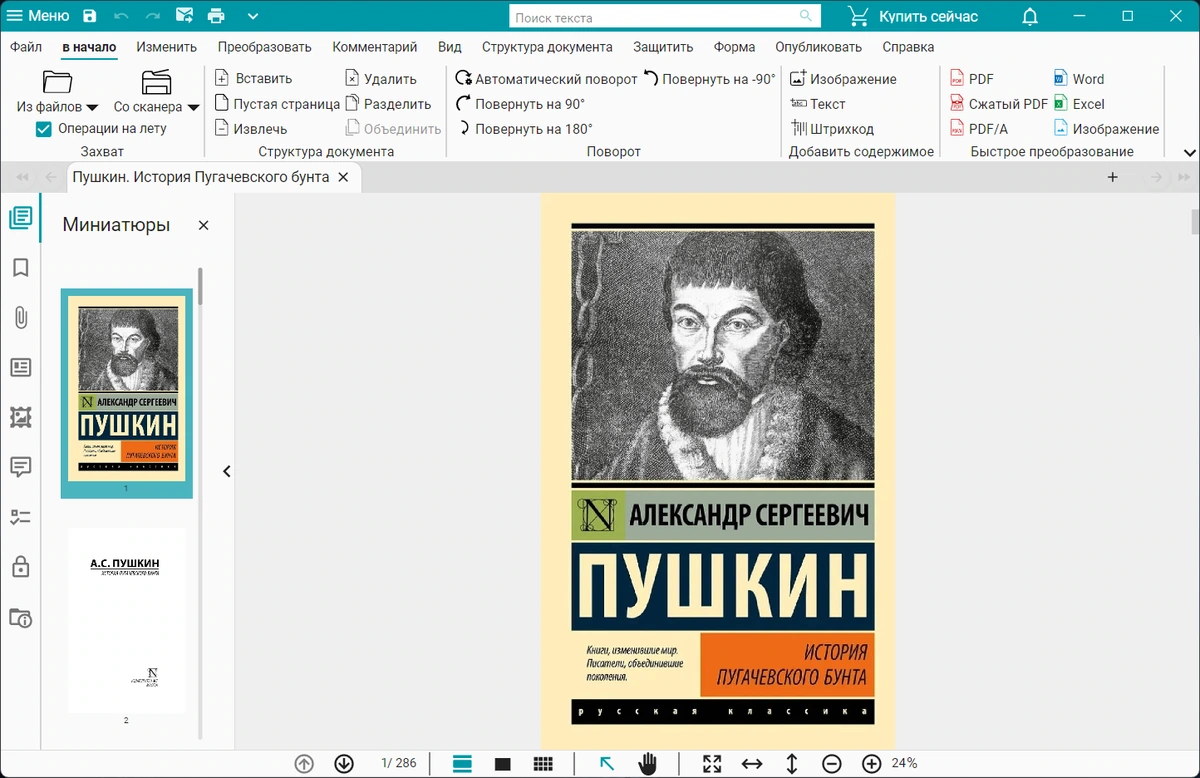Screen dimensions: 1200x778
Task: Open the quick access toolbar dropdown arrow
Action: point(252,16)
